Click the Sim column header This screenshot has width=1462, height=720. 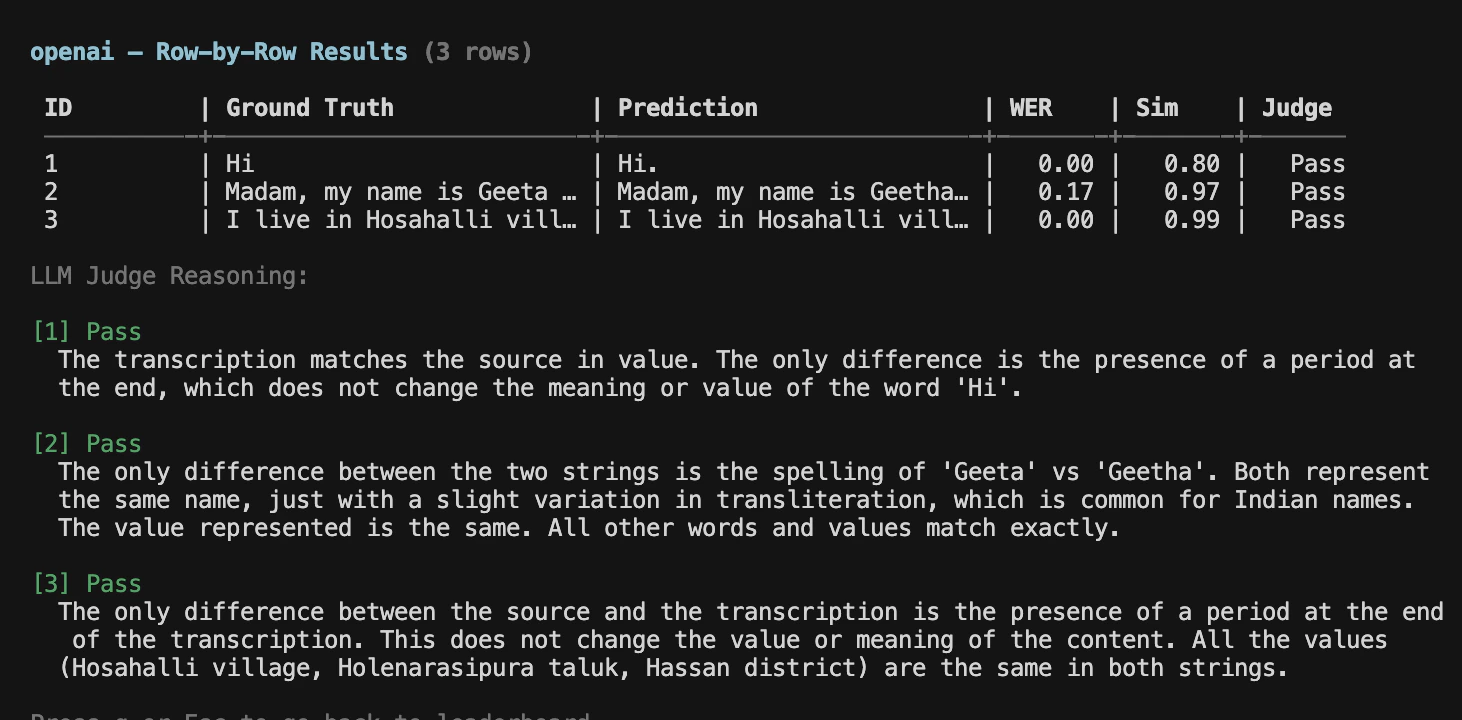click(1157, 108)
